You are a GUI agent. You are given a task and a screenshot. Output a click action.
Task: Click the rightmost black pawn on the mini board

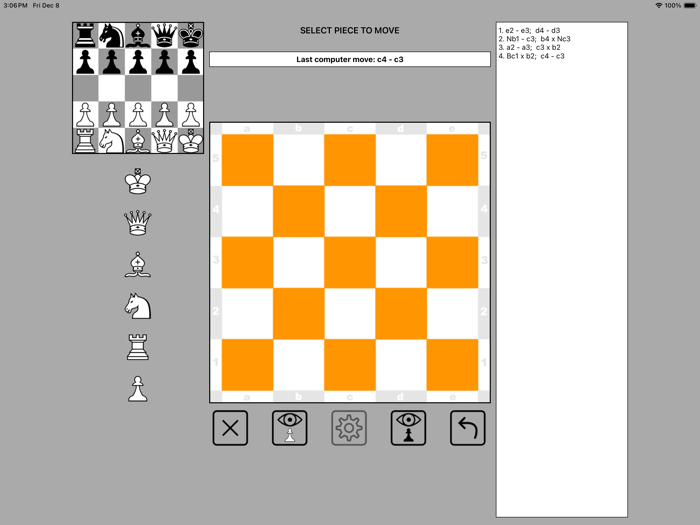pyautogui.click(x=191, y=62)
